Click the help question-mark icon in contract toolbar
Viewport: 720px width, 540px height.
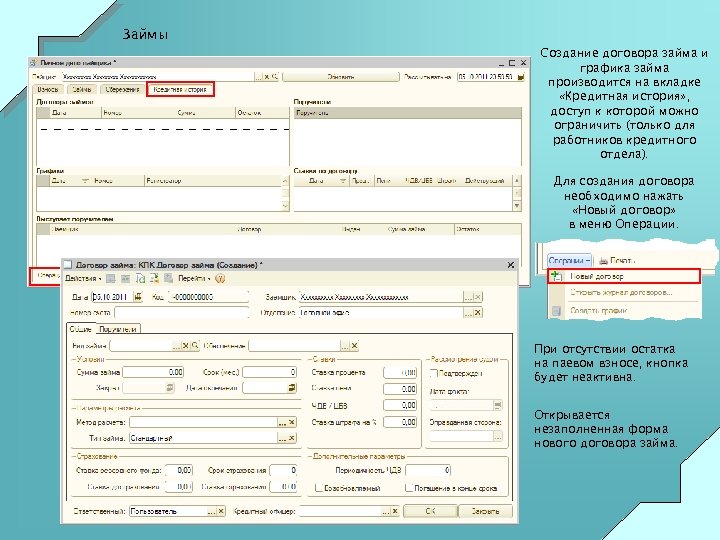point(220,278)
